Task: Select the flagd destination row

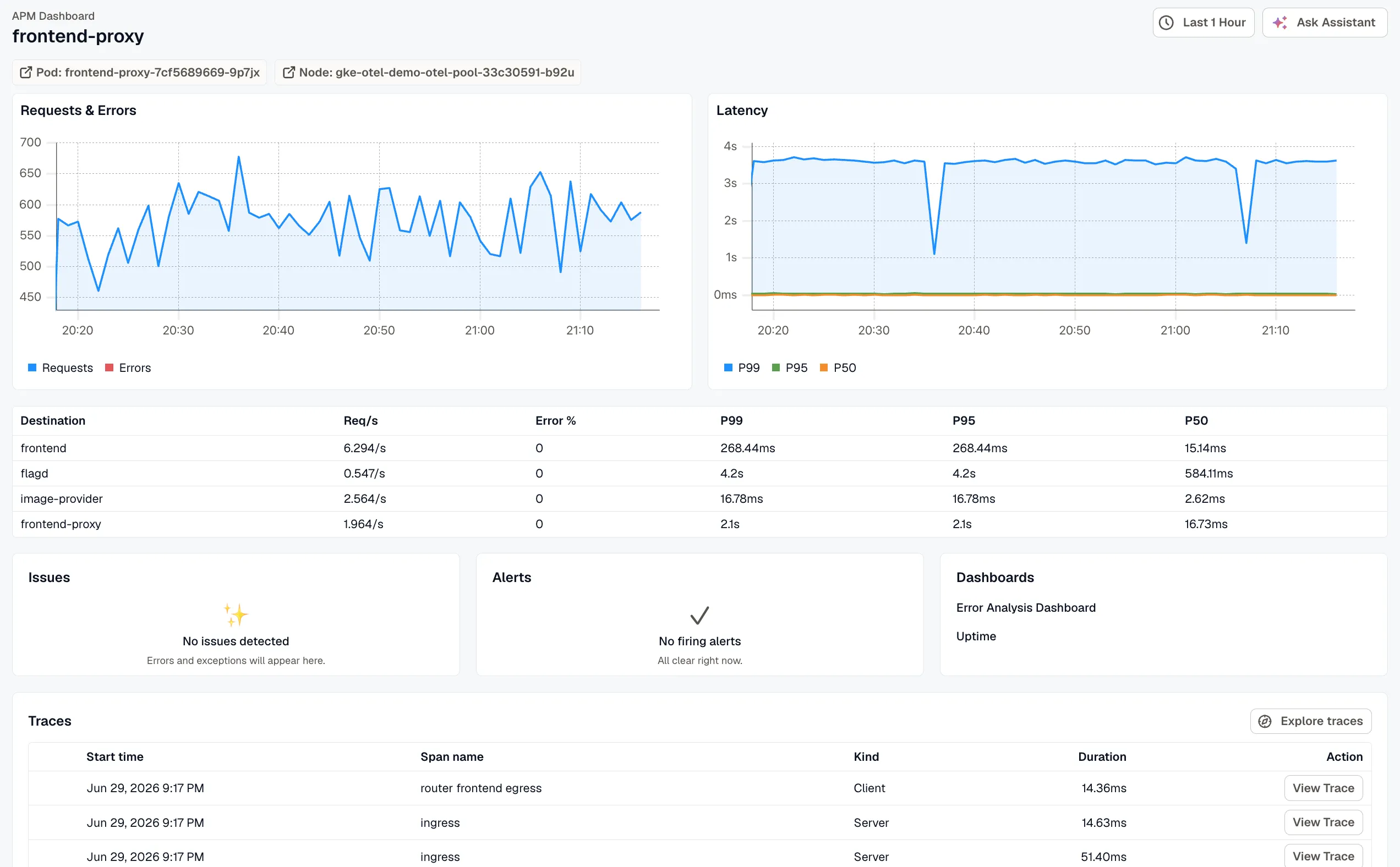Action: point(699,474)
